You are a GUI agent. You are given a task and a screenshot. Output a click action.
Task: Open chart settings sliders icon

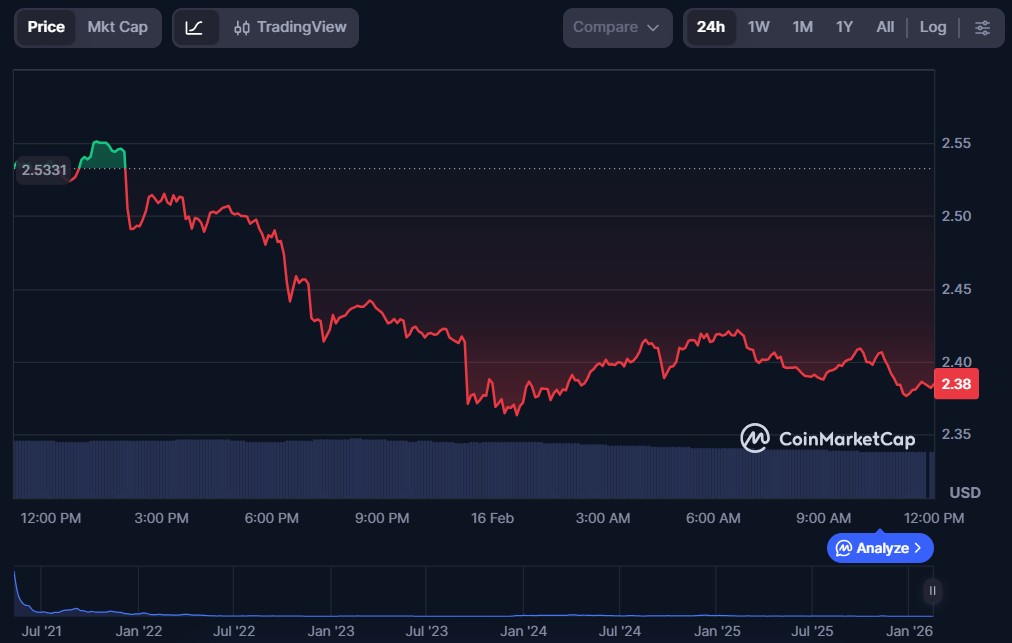(x=982, y=28)
